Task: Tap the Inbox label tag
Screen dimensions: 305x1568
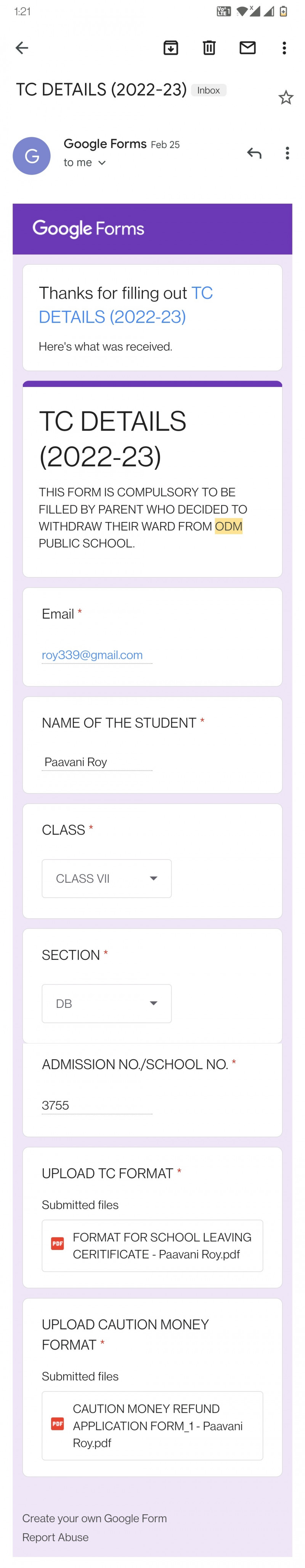Action: pos(208,90)
